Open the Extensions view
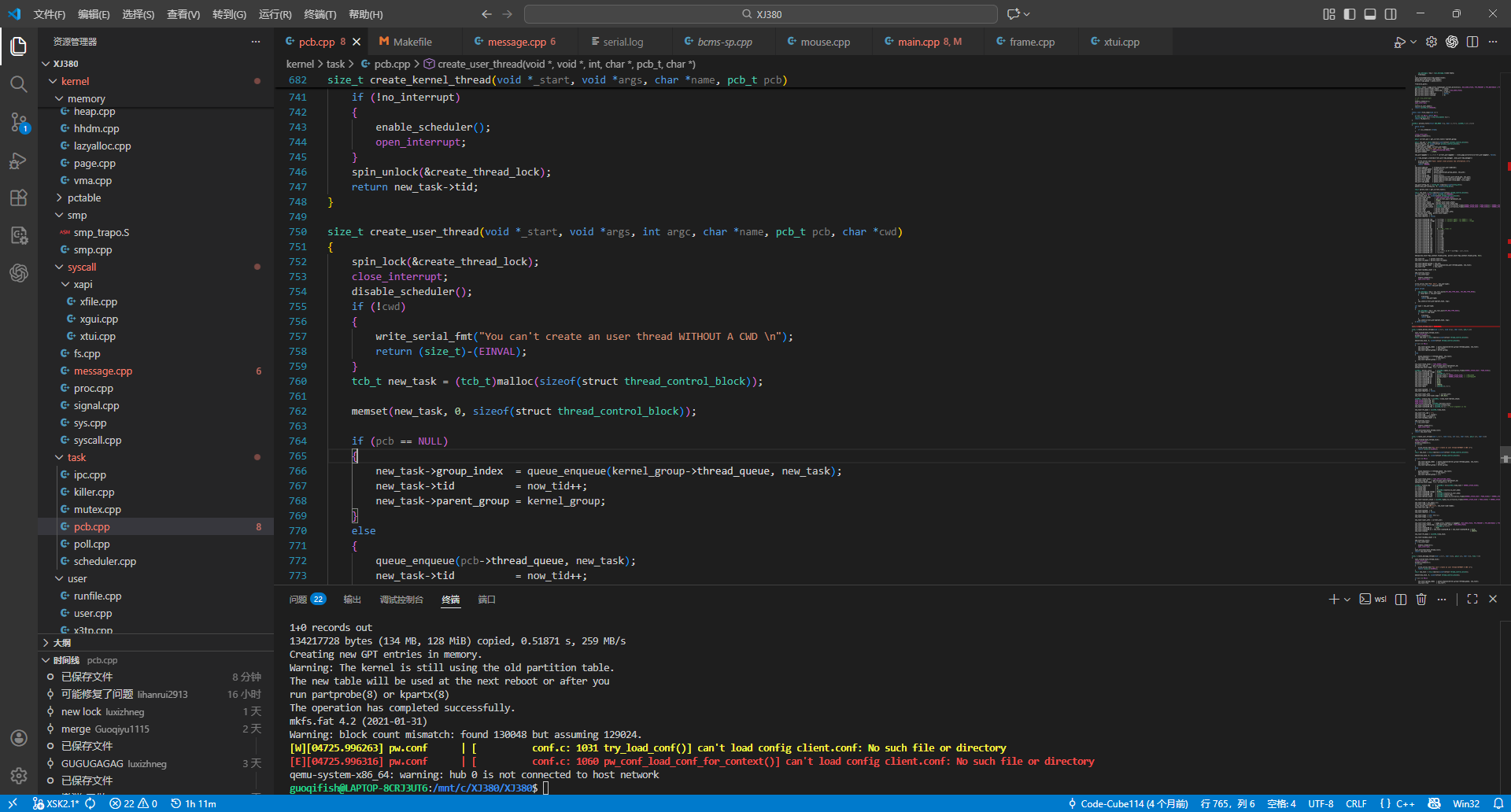 [x=19, y=198]
